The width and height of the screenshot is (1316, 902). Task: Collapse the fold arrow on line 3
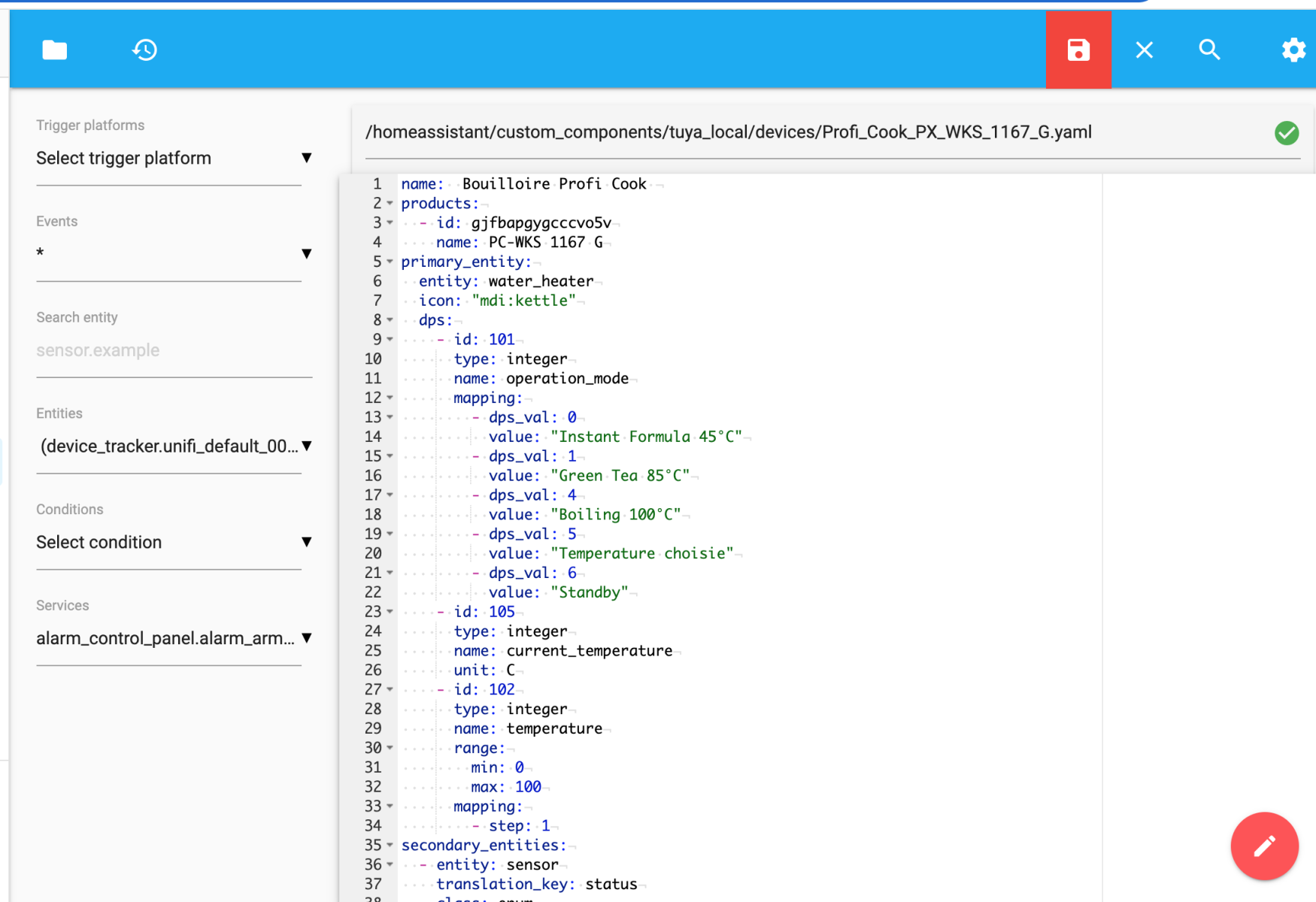coord(390,223)
